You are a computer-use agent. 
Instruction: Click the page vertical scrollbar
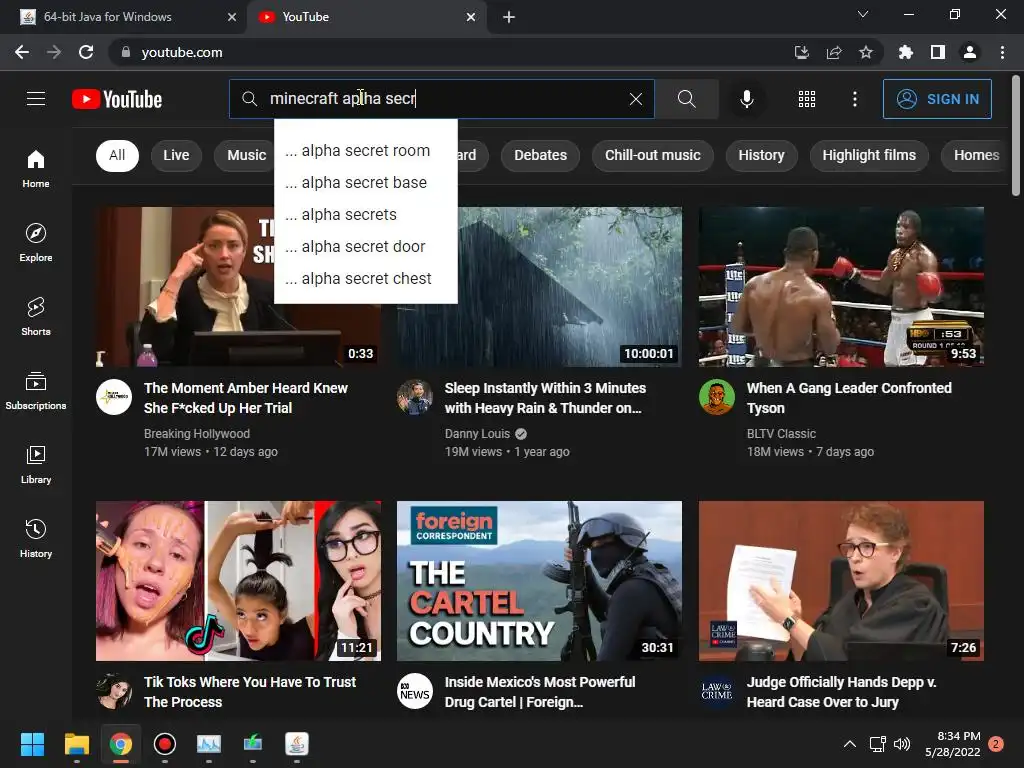point(1016,136)
